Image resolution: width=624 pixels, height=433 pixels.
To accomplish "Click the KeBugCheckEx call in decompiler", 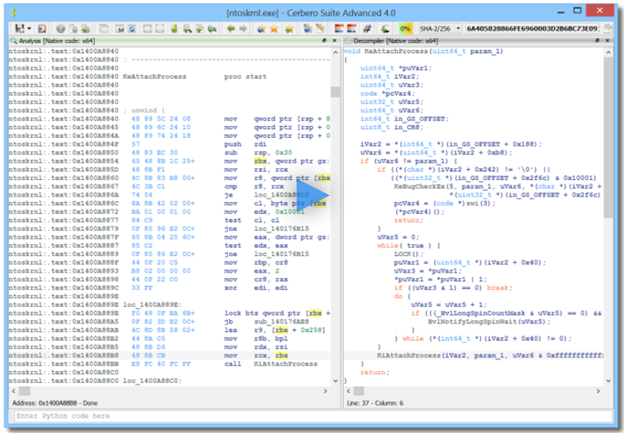I will pos(497,186).
